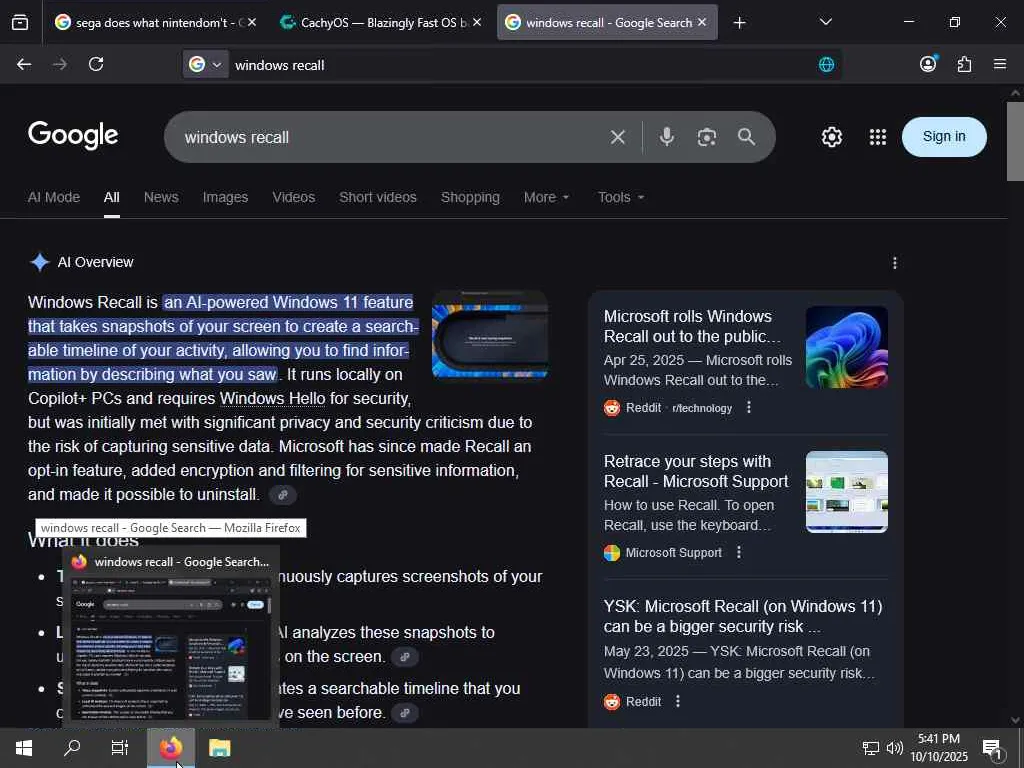
Task: Open AI Overview three-dot options
Action: (895, 263)
